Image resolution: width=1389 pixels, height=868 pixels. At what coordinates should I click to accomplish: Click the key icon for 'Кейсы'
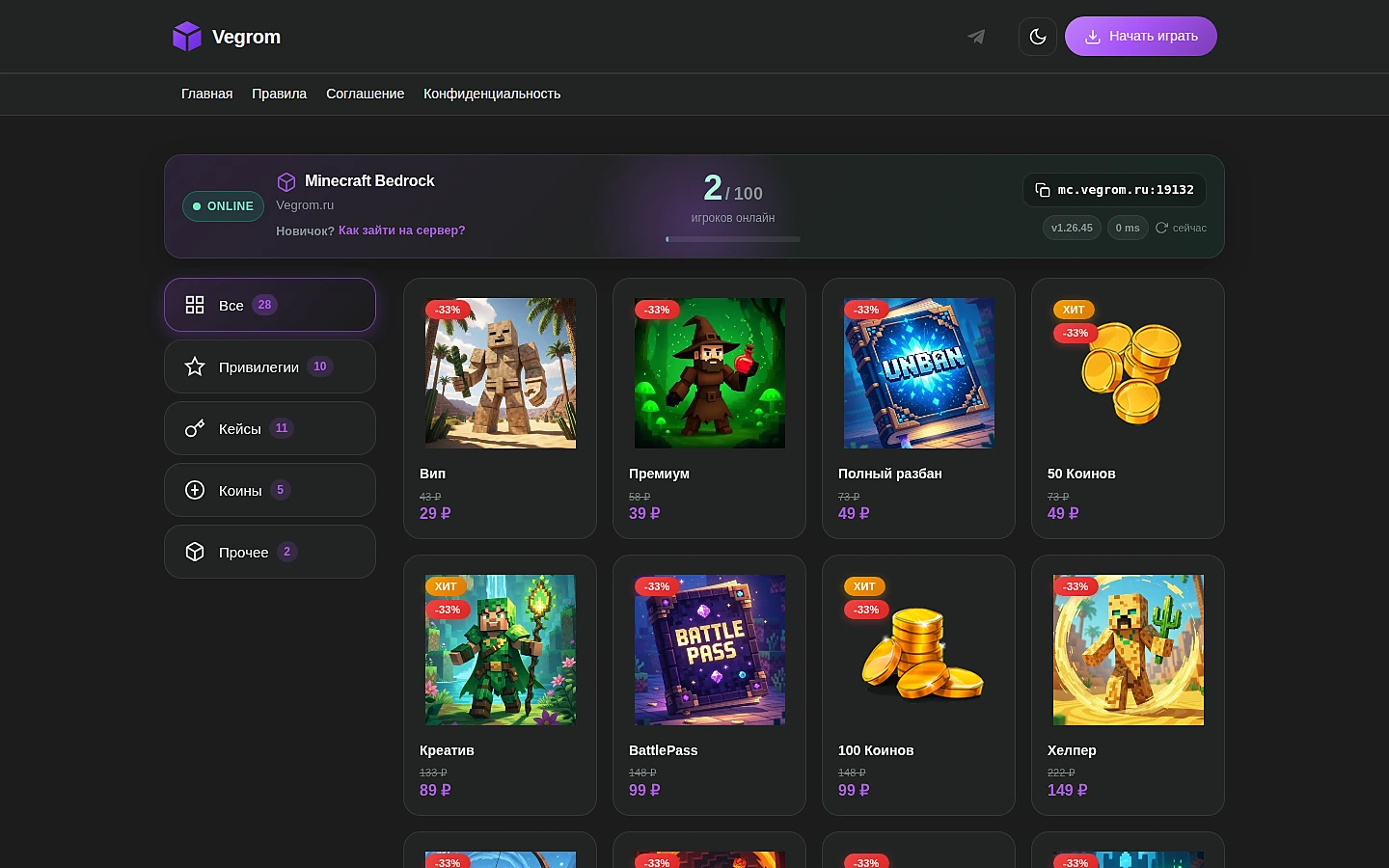tap(195, 428)
